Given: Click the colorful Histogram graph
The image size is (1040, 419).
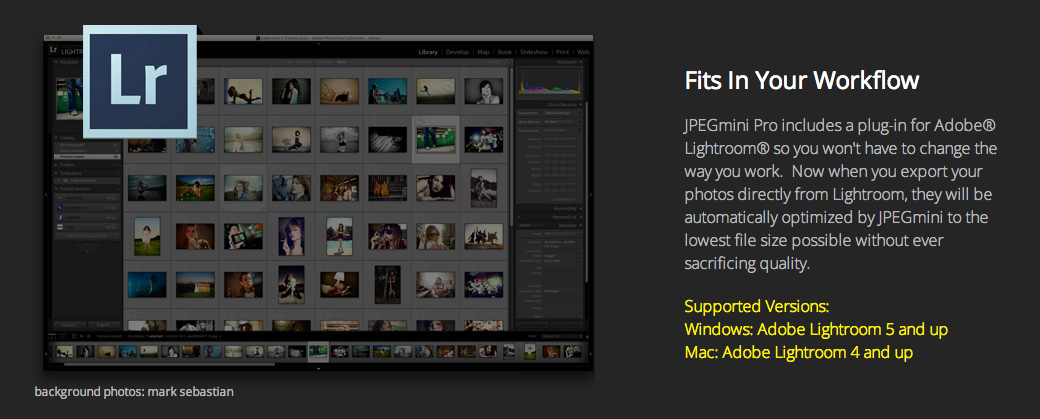Looking at the screenshot, I should (549, 82).
